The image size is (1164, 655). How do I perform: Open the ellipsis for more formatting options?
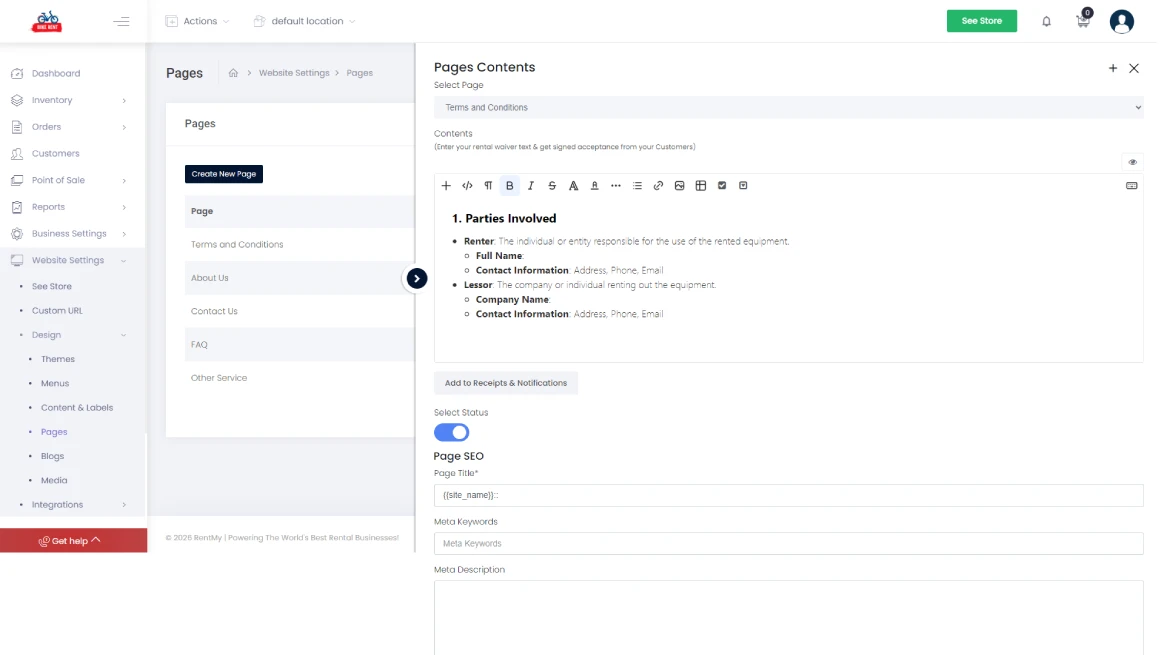(616, 185)
